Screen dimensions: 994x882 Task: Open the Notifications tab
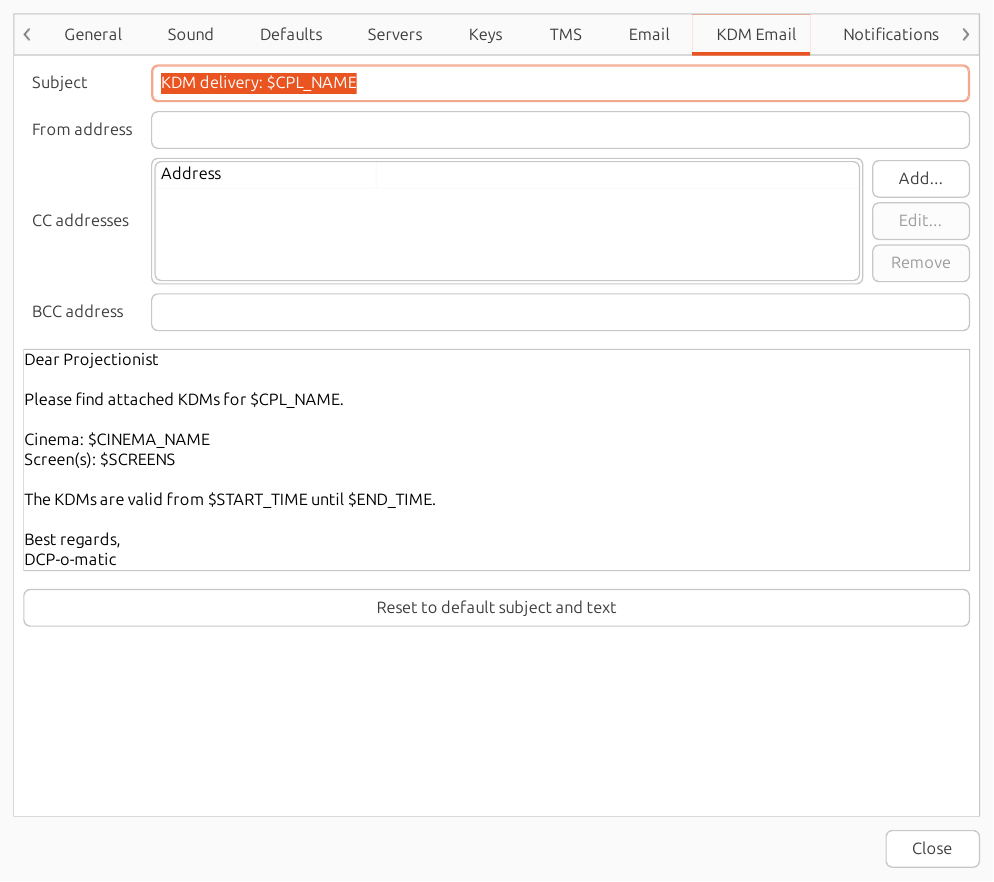coord(890,34)
